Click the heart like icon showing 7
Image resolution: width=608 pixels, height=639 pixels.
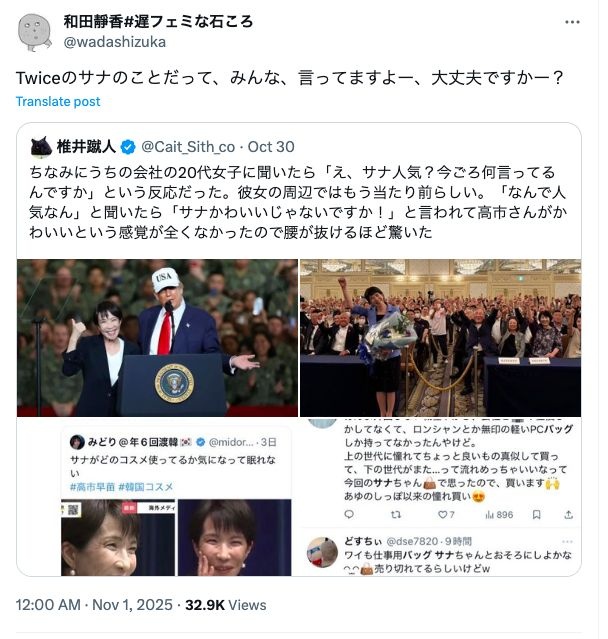tap(446, 515)
